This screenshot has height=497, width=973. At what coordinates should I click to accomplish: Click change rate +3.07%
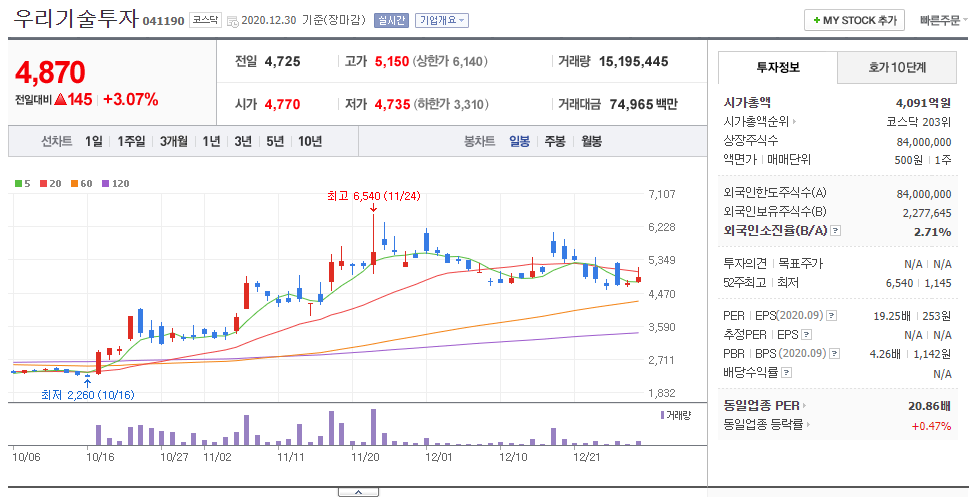[130, 99]
